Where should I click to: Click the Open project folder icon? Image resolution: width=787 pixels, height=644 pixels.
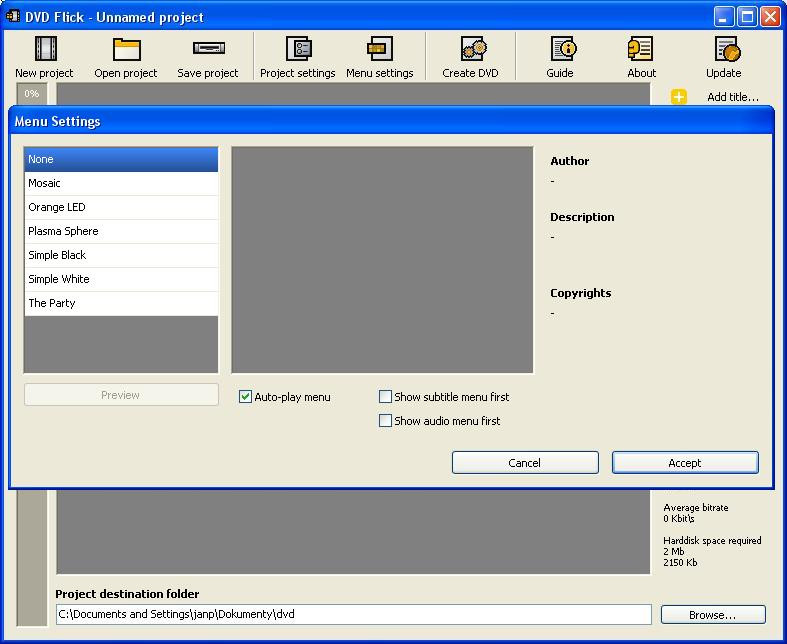[126, 49]
